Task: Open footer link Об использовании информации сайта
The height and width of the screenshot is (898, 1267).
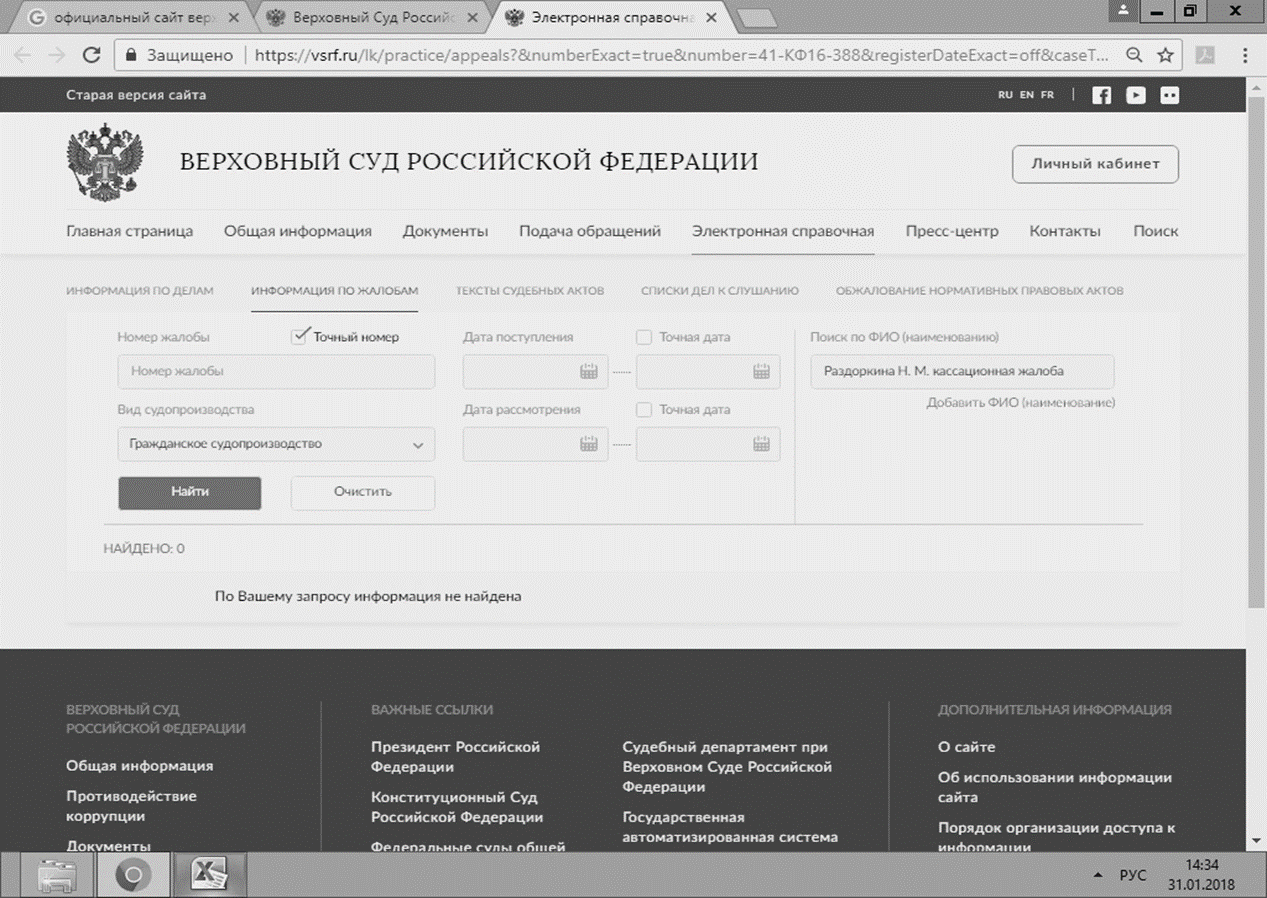Action: point(1055,787)
